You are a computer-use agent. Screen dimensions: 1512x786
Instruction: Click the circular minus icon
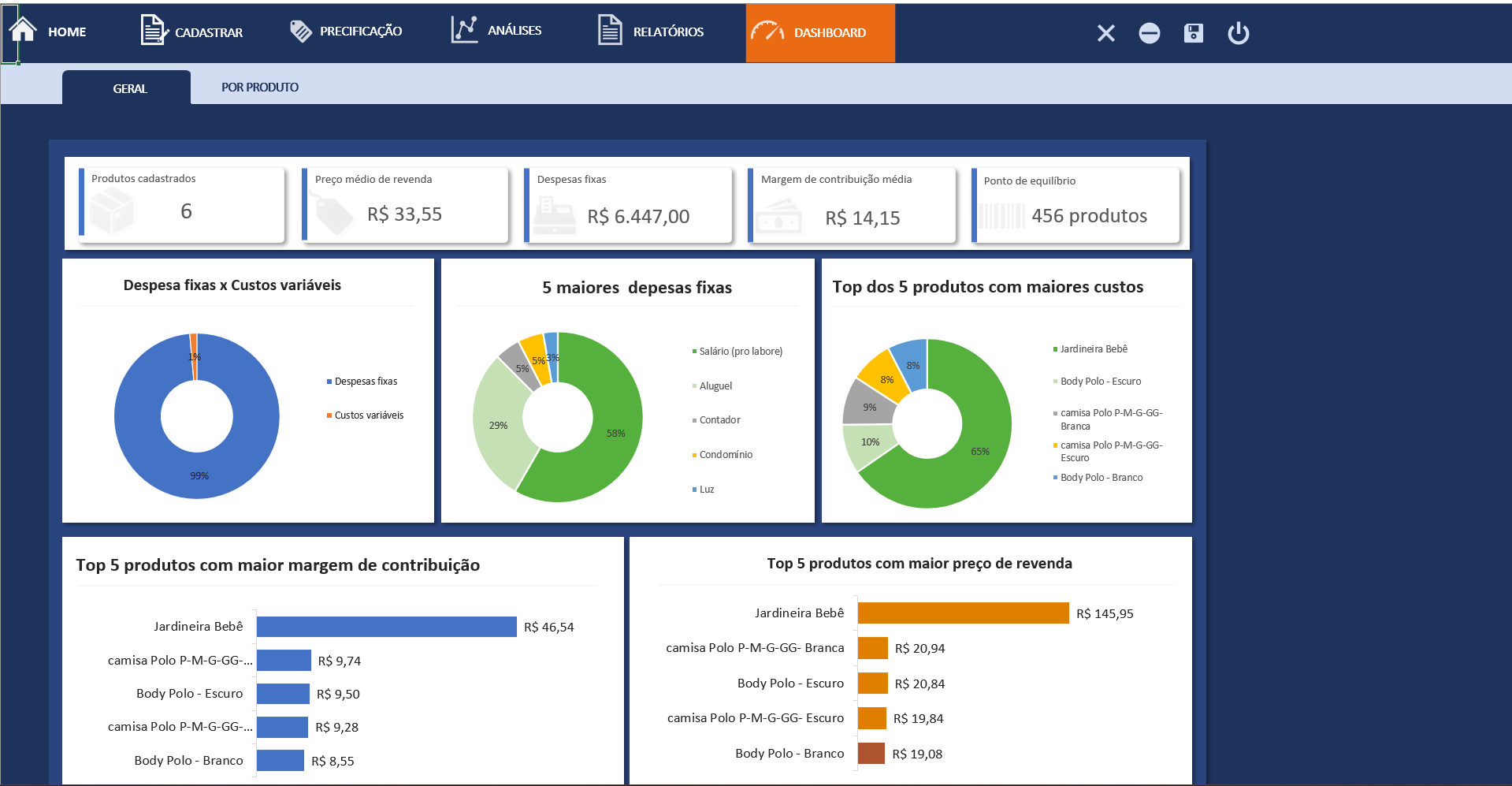click(1149, 33)
